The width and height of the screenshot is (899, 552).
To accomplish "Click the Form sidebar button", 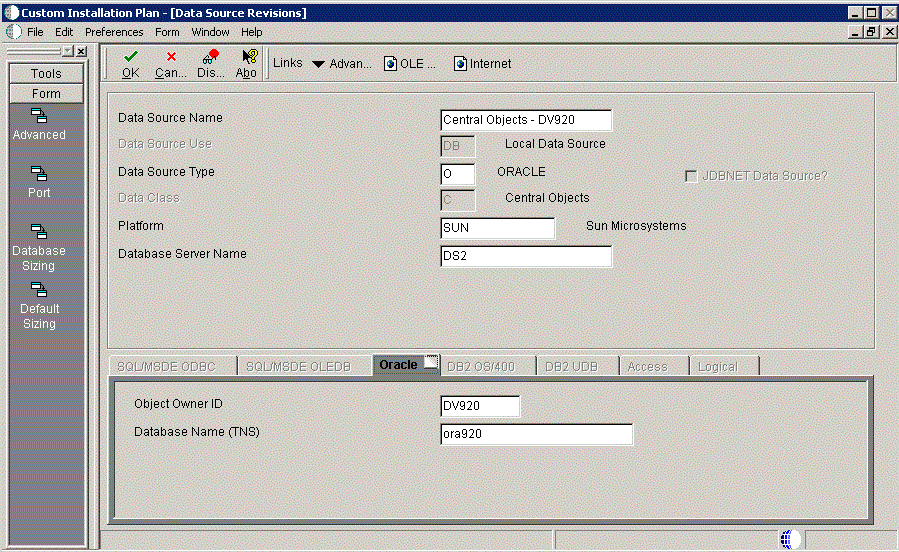I will 46,93.
